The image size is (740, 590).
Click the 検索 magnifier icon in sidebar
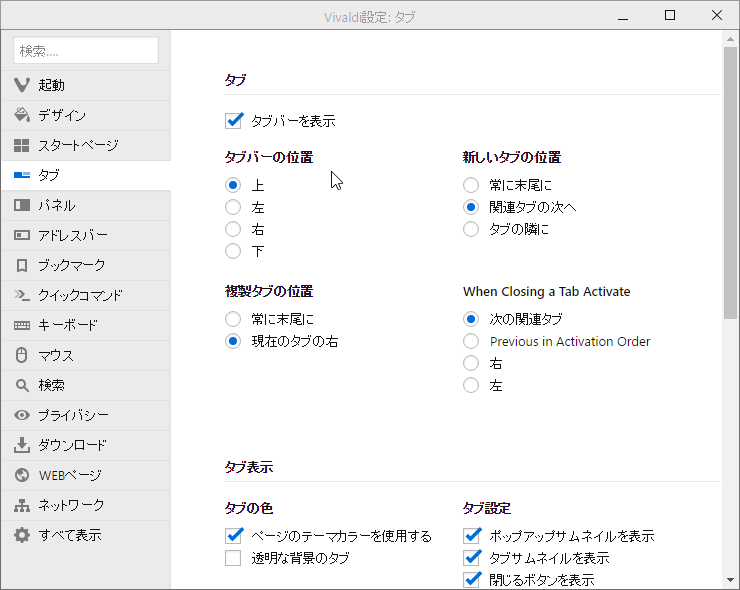(x=22, y=385)
